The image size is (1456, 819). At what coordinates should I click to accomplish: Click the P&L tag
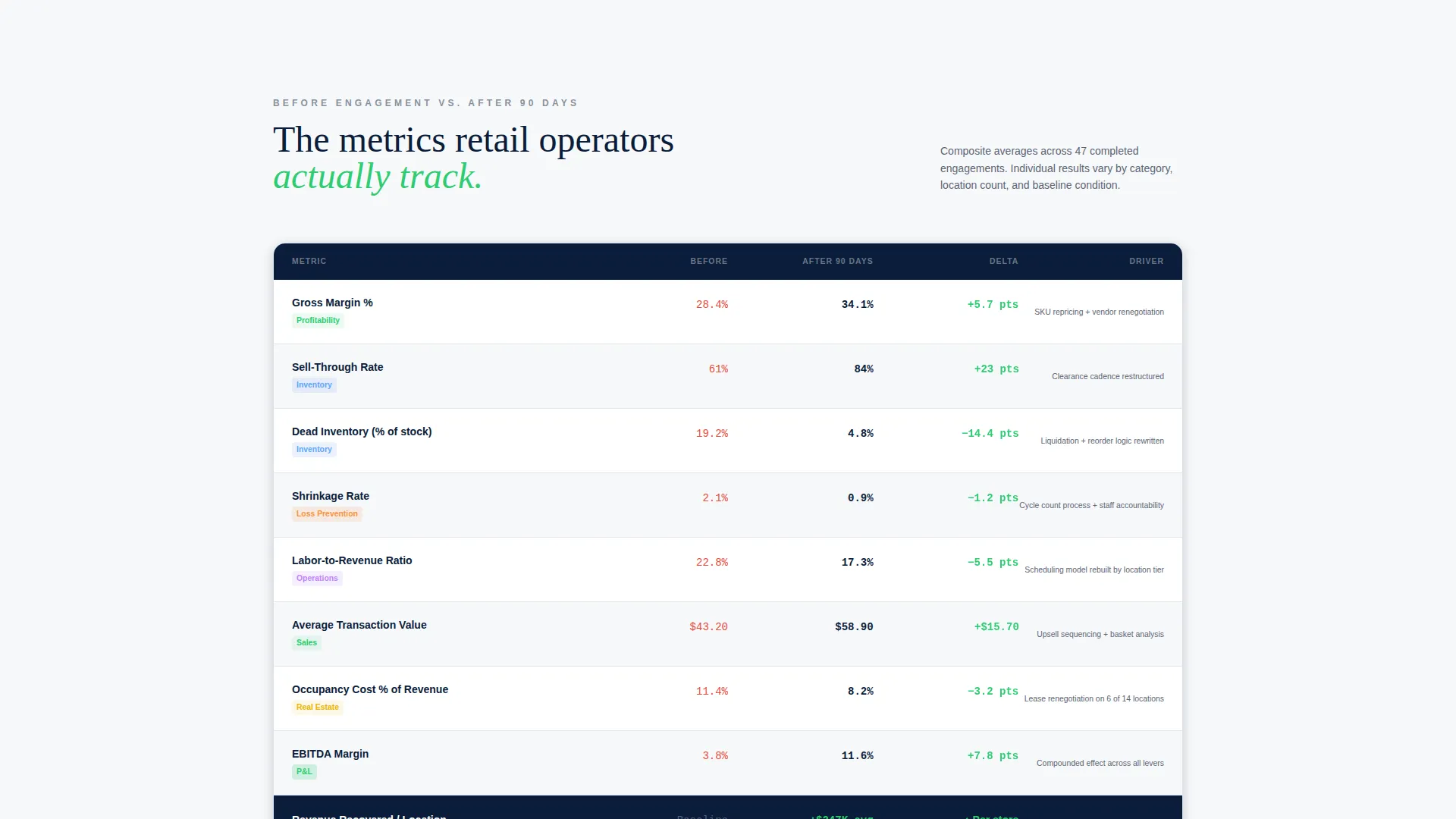pos(304,772)
